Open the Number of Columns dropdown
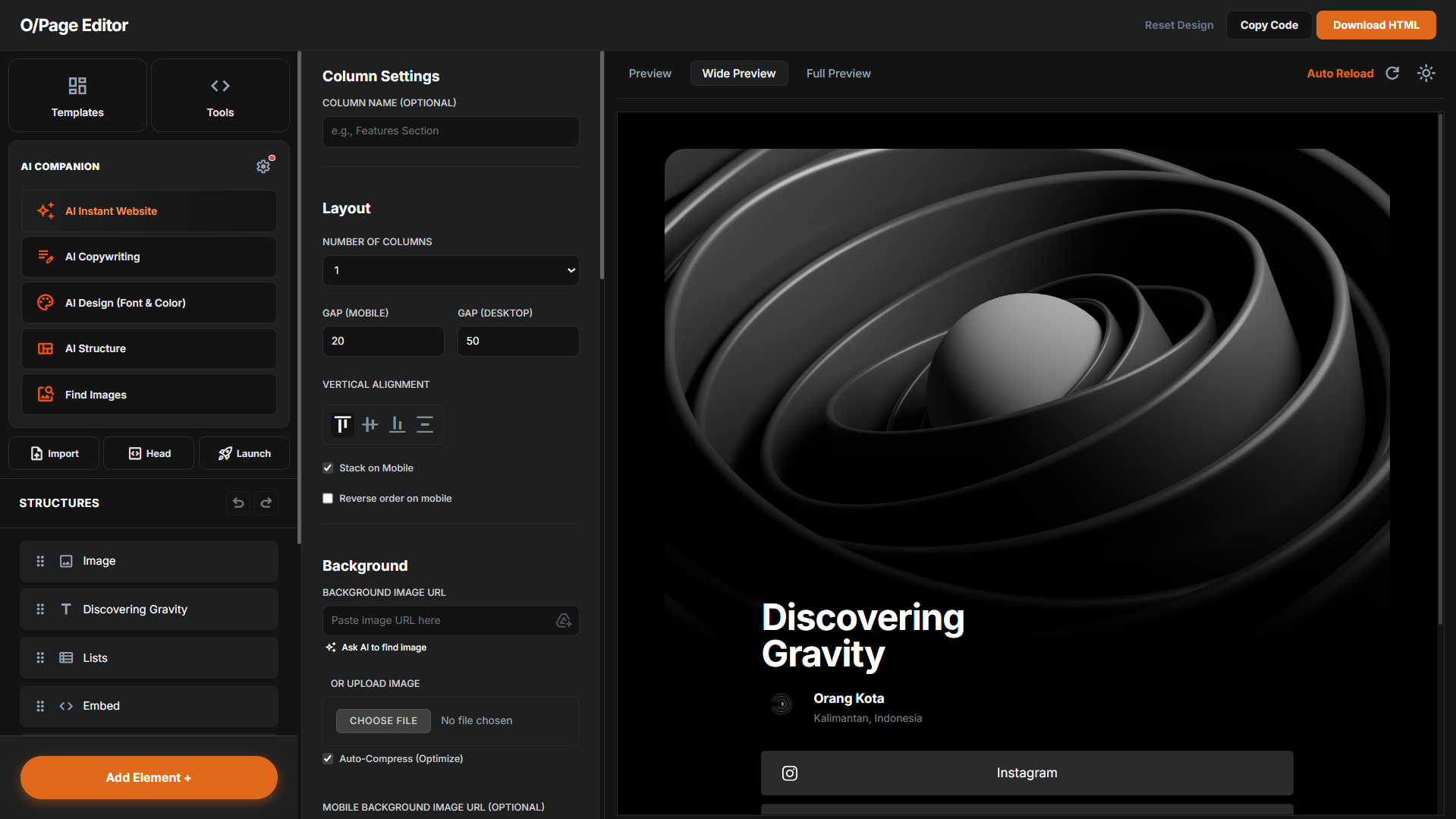1456x819 pixels. point(450,270)
